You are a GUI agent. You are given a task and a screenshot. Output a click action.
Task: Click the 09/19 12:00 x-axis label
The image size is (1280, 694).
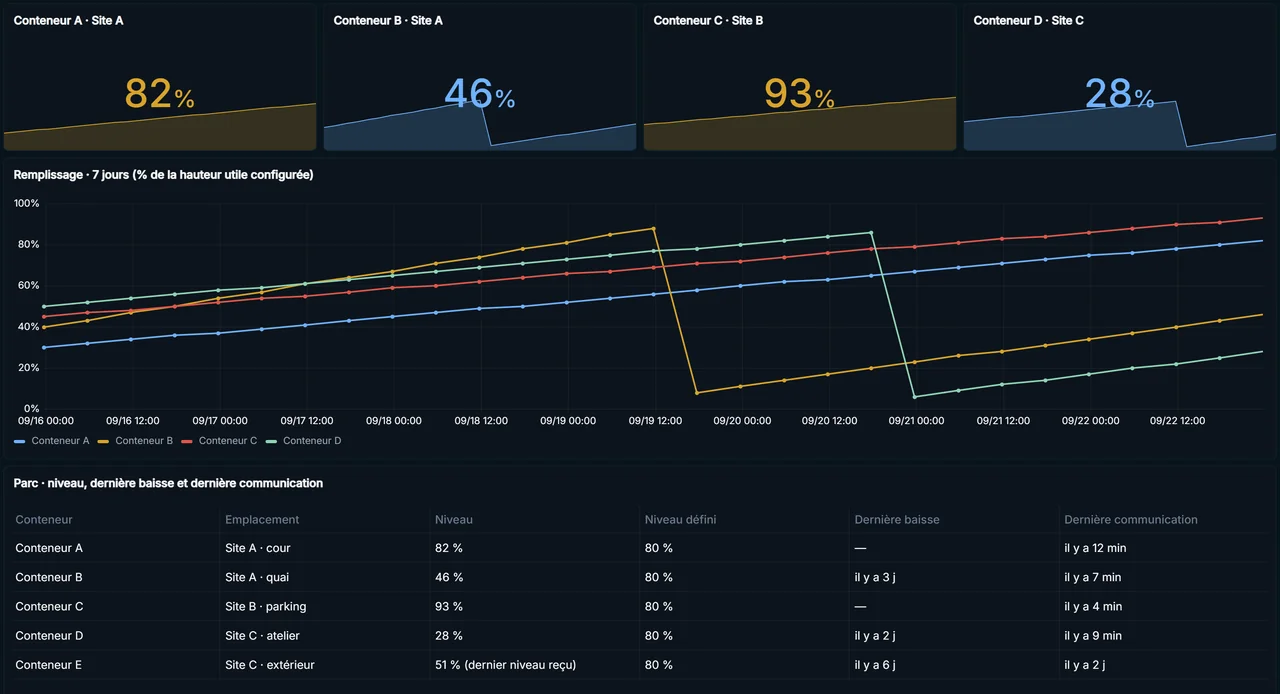click(x=655, y=421)
